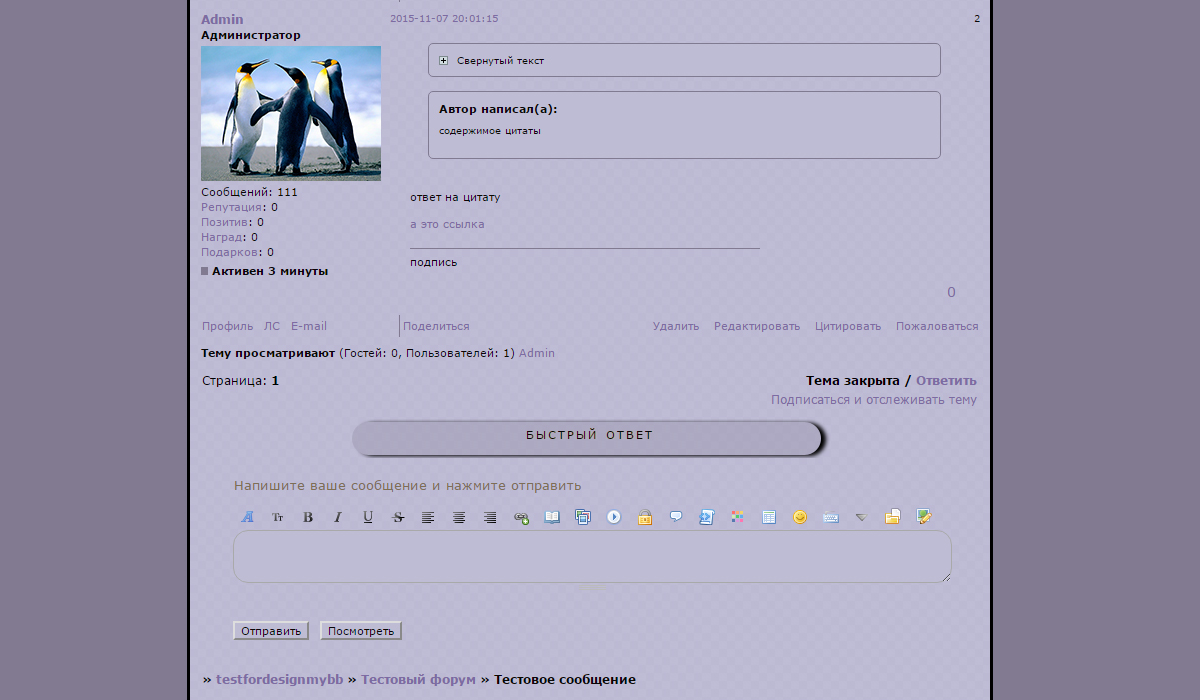
Task: Expand the collapsed text spoiler
Action: (443, 61)
